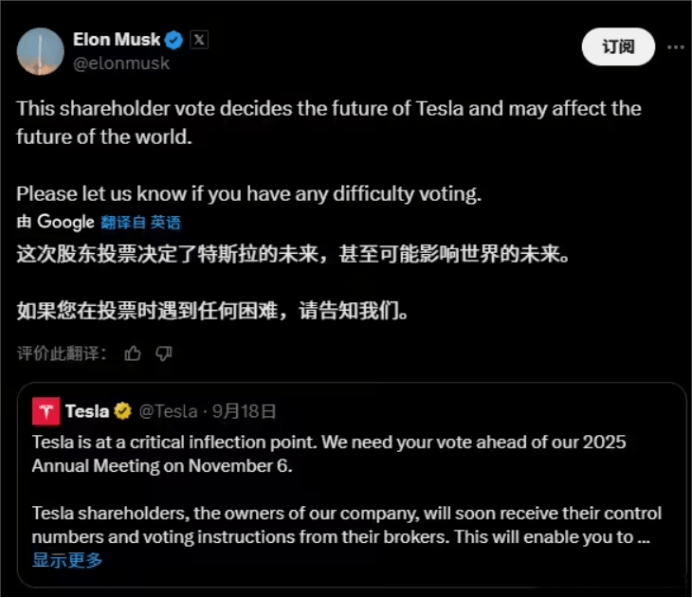Click the gold verified badge next to Tesla
This screenshot has height=598, width=692.
123,411
